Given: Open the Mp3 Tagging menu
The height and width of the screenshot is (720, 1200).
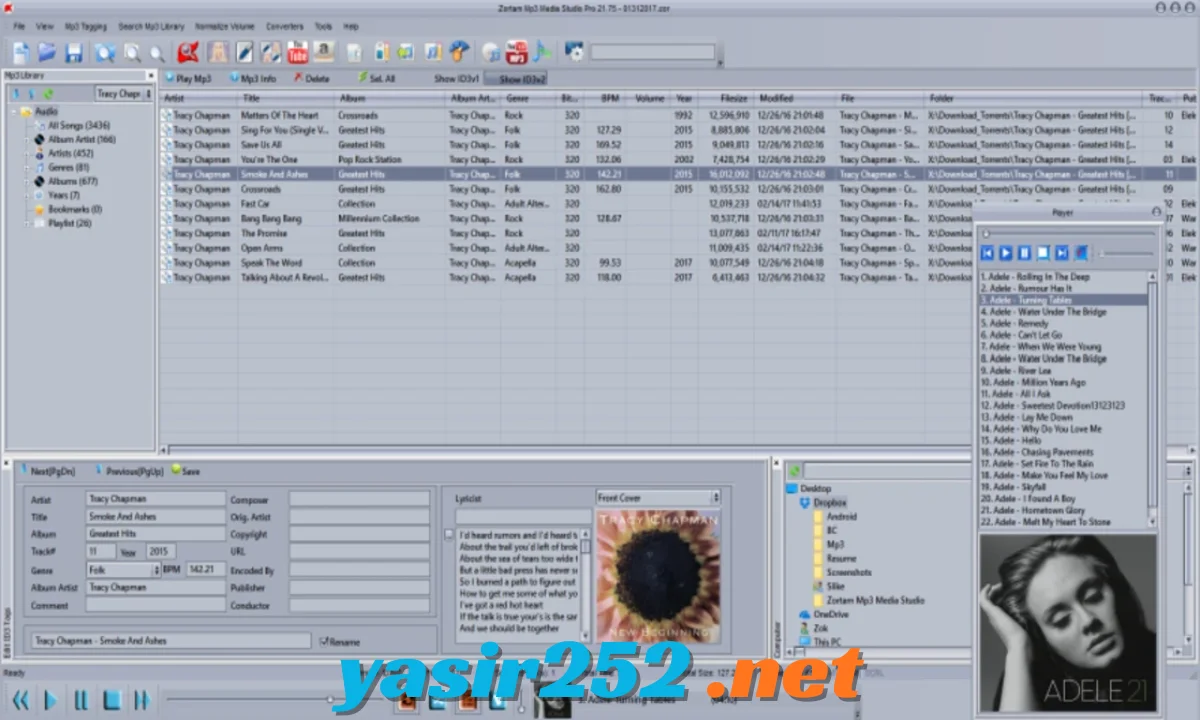Looking at the screenshot, I should pos(86,26).
